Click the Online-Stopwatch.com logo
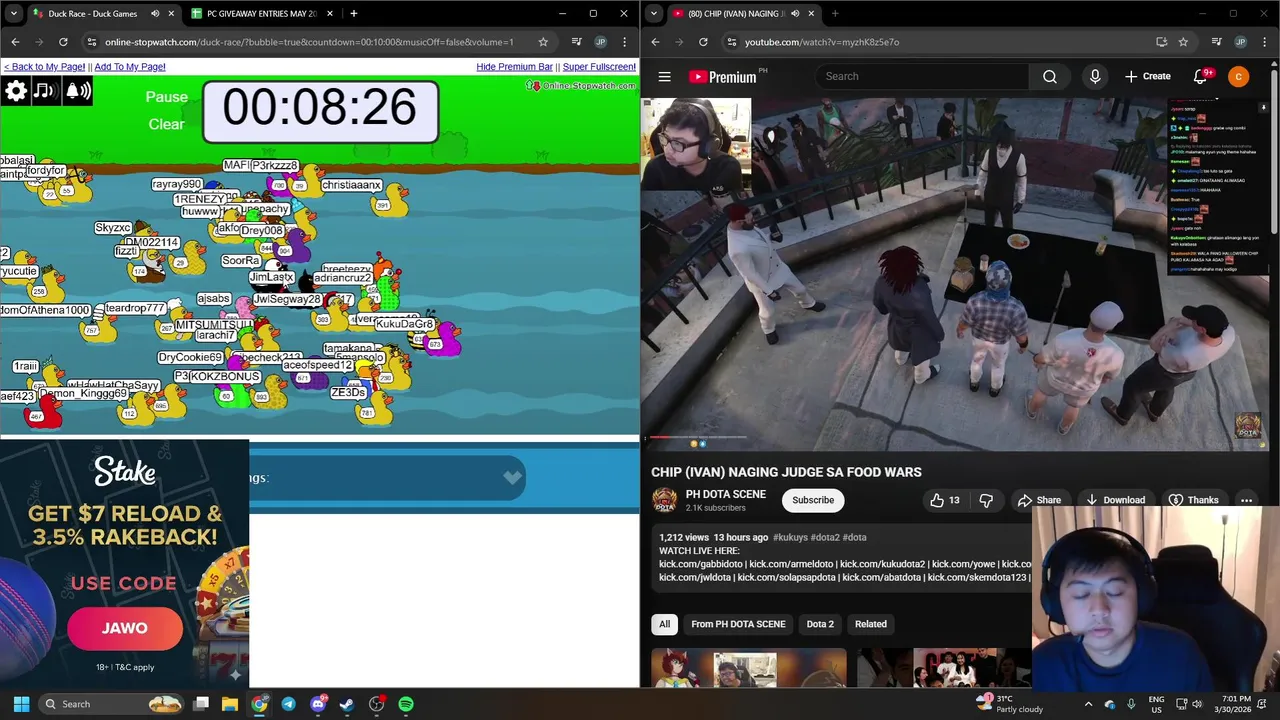 point(581,86)
